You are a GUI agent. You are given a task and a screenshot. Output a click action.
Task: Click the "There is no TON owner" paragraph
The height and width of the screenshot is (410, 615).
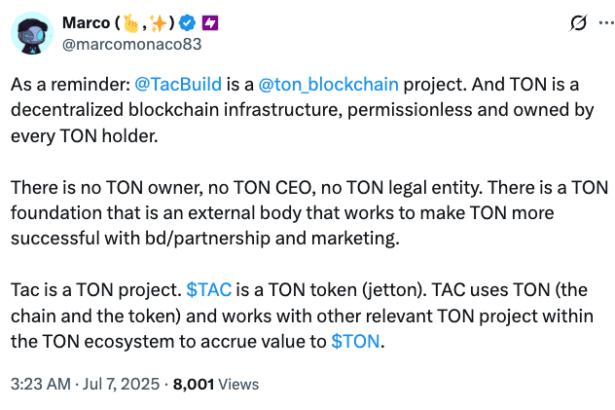click(300, 214)
